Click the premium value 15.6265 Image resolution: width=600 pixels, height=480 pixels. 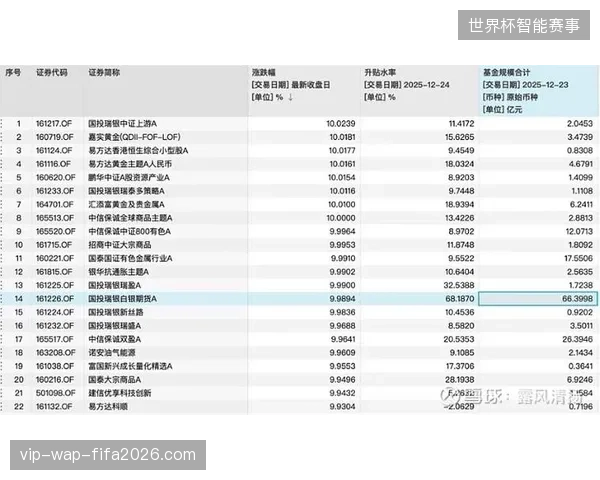coord(459,137)
